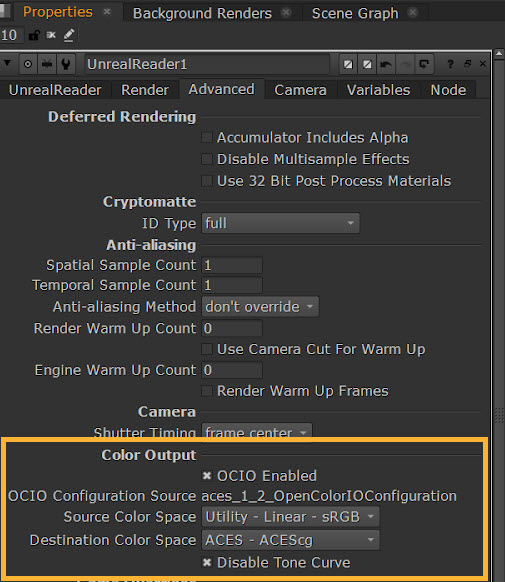Enable Accumulator Includes Alpha checkbox

coord(207,138)
